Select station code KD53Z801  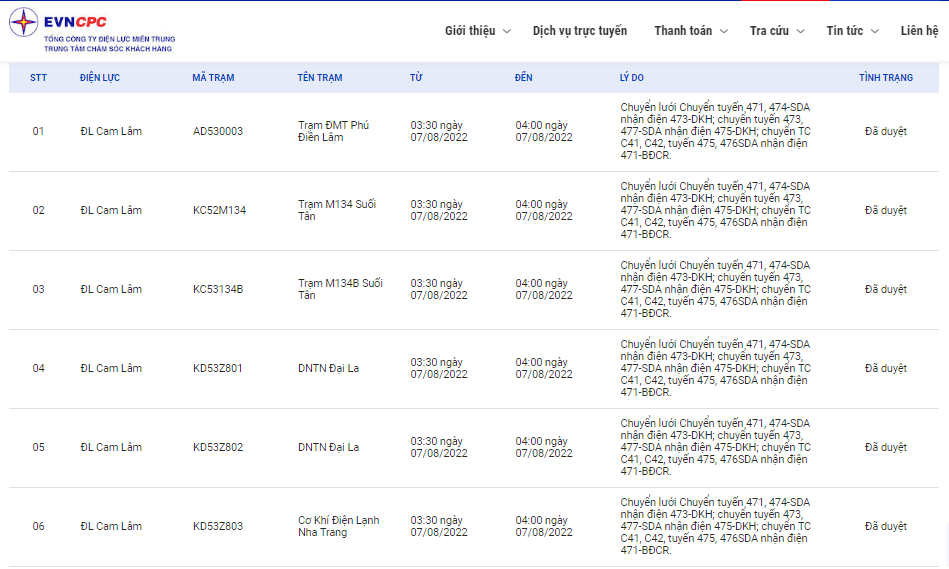[218, 369]
